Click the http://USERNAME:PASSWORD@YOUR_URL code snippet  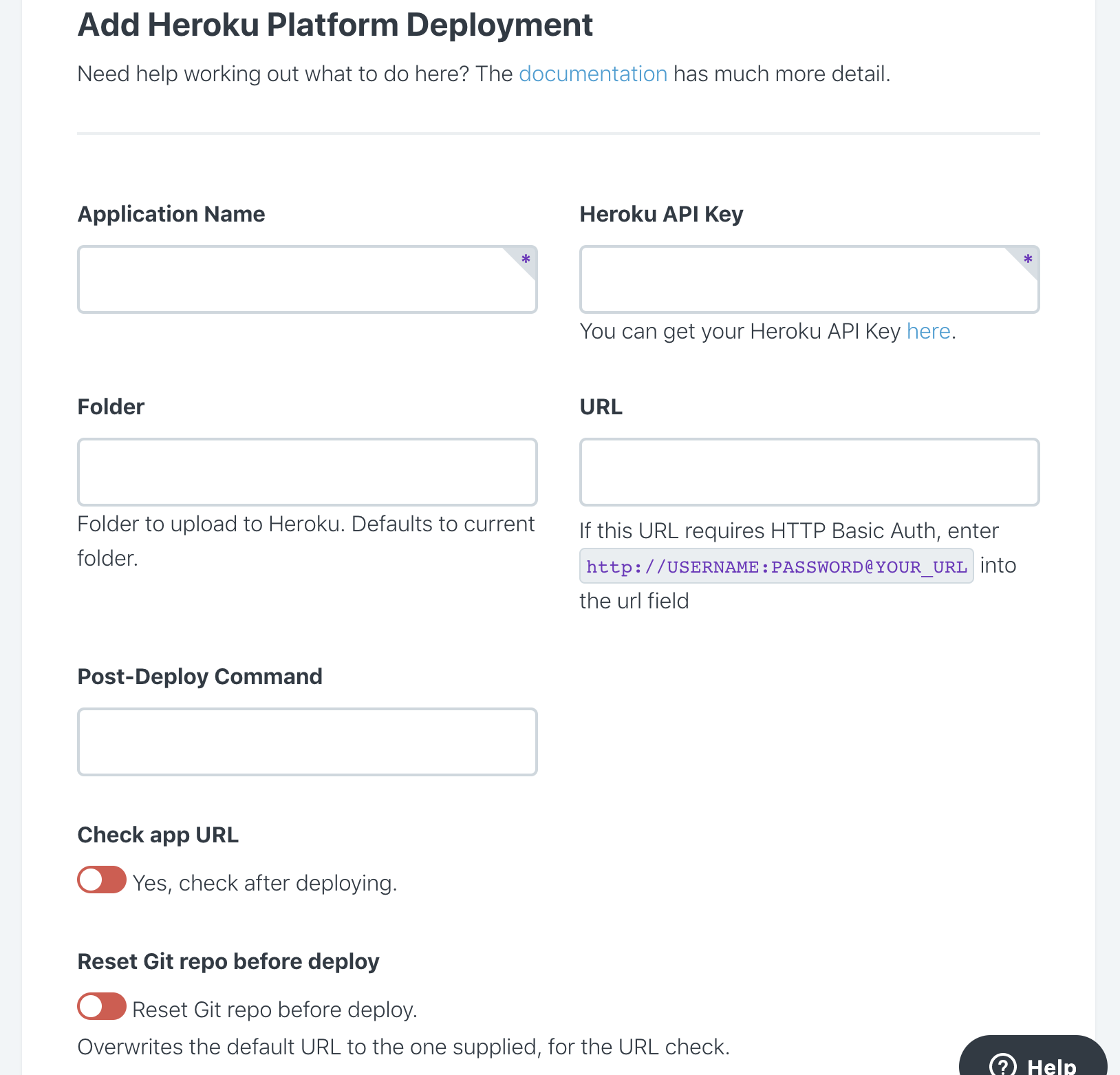[x=777, y=566]
